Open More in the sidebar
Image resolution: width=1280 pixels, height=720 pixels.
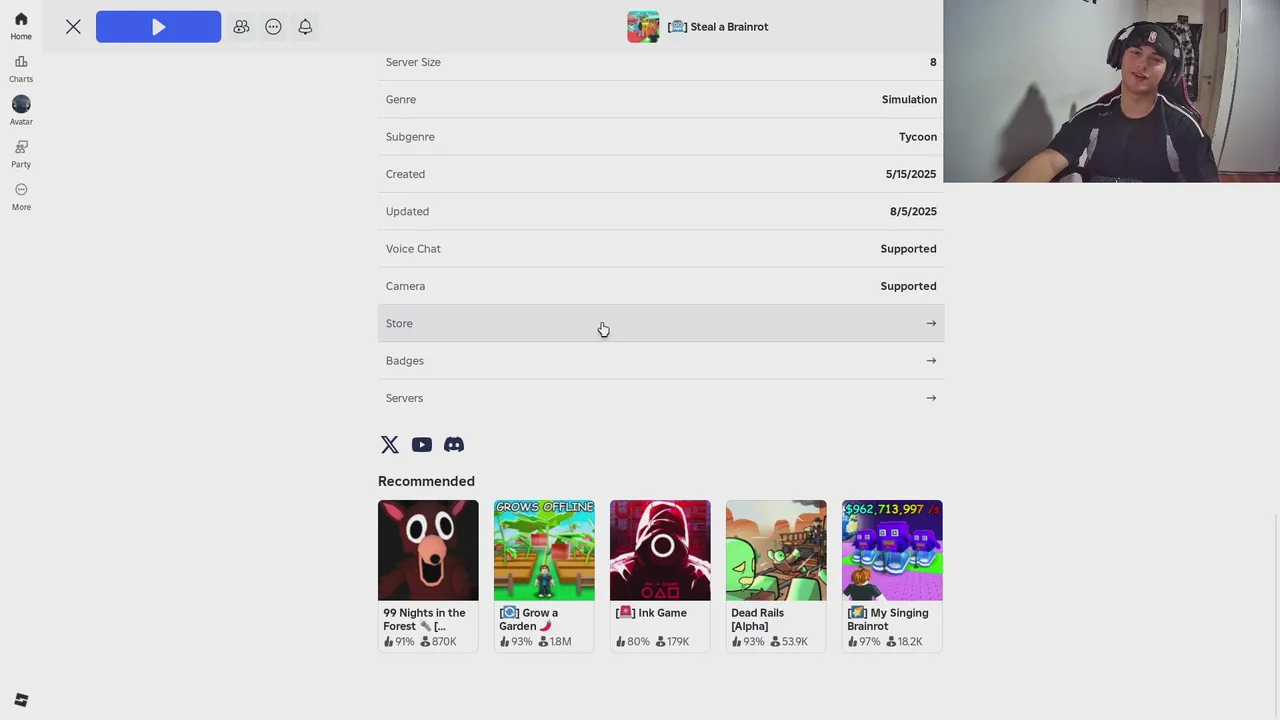21,197
